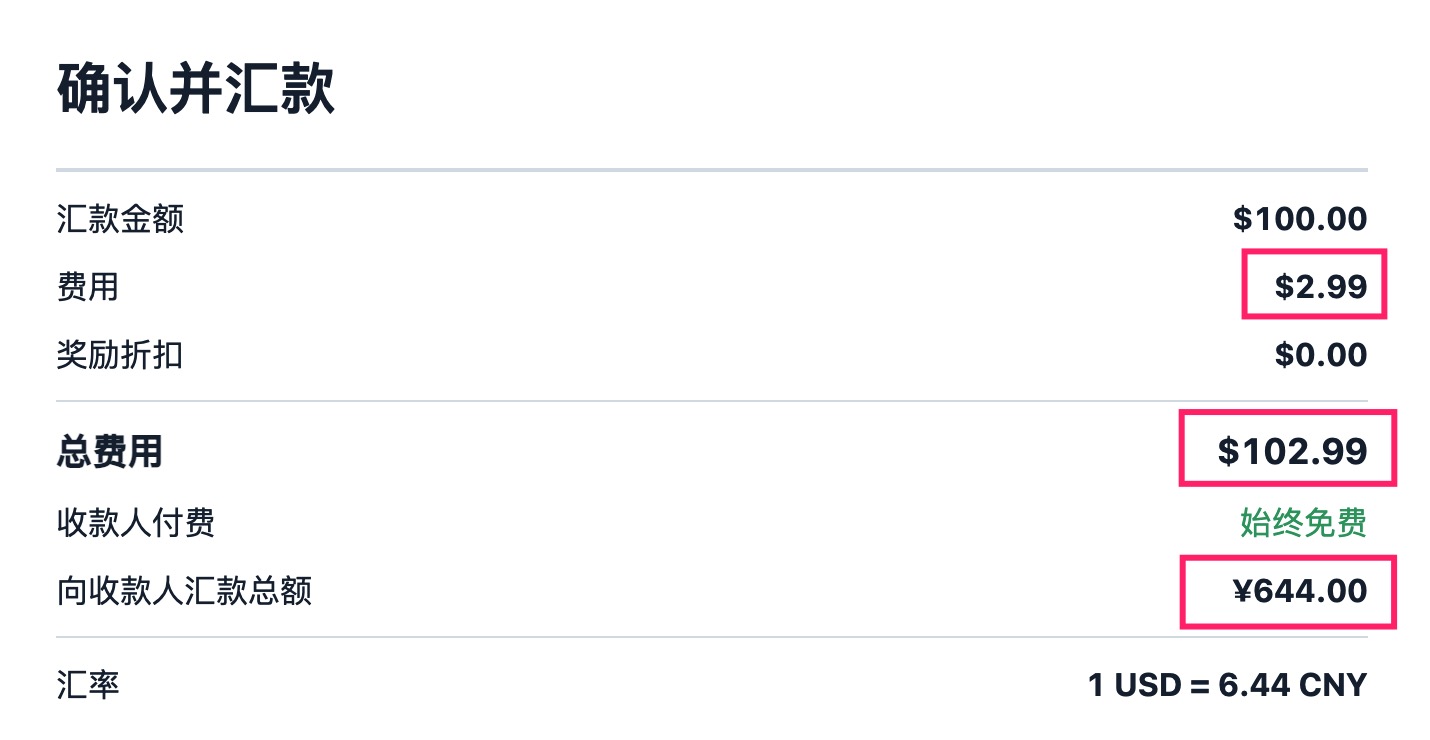Select the 费用 fee label
Screen dimensions: 1430x740
[x=88, y=287]
